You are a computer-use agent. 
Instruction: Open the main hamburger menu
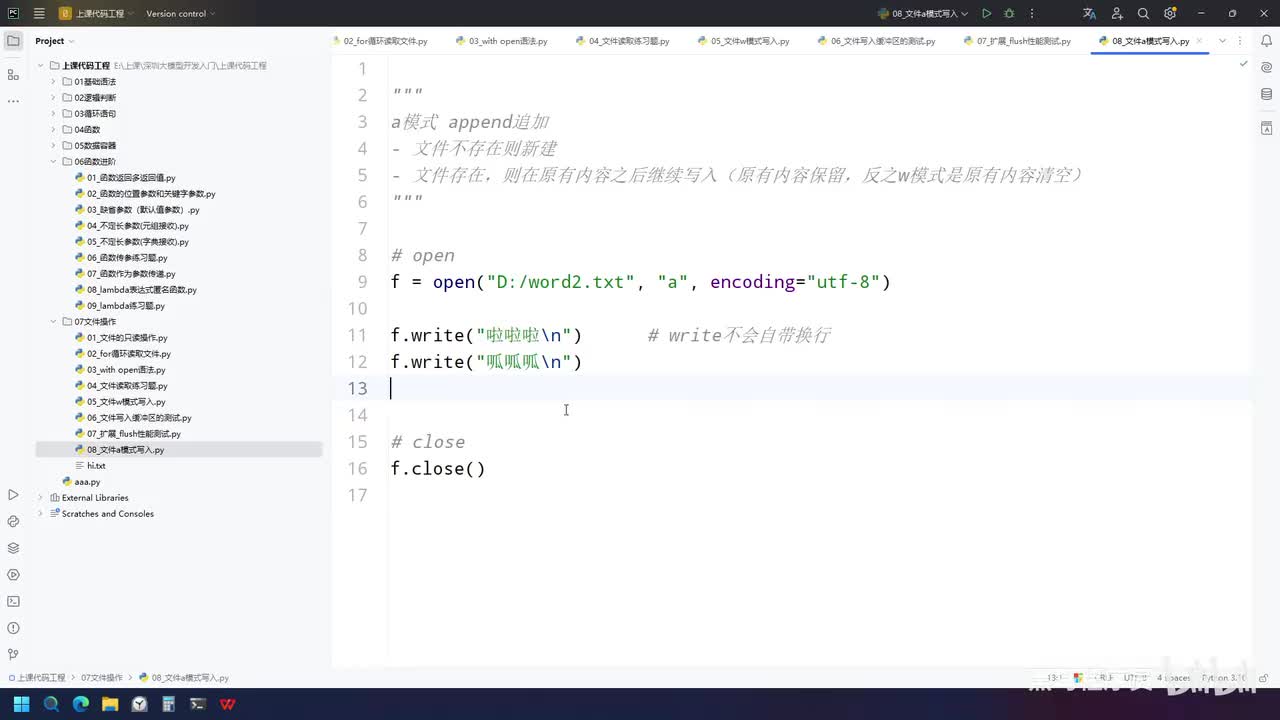click(38, 14)
